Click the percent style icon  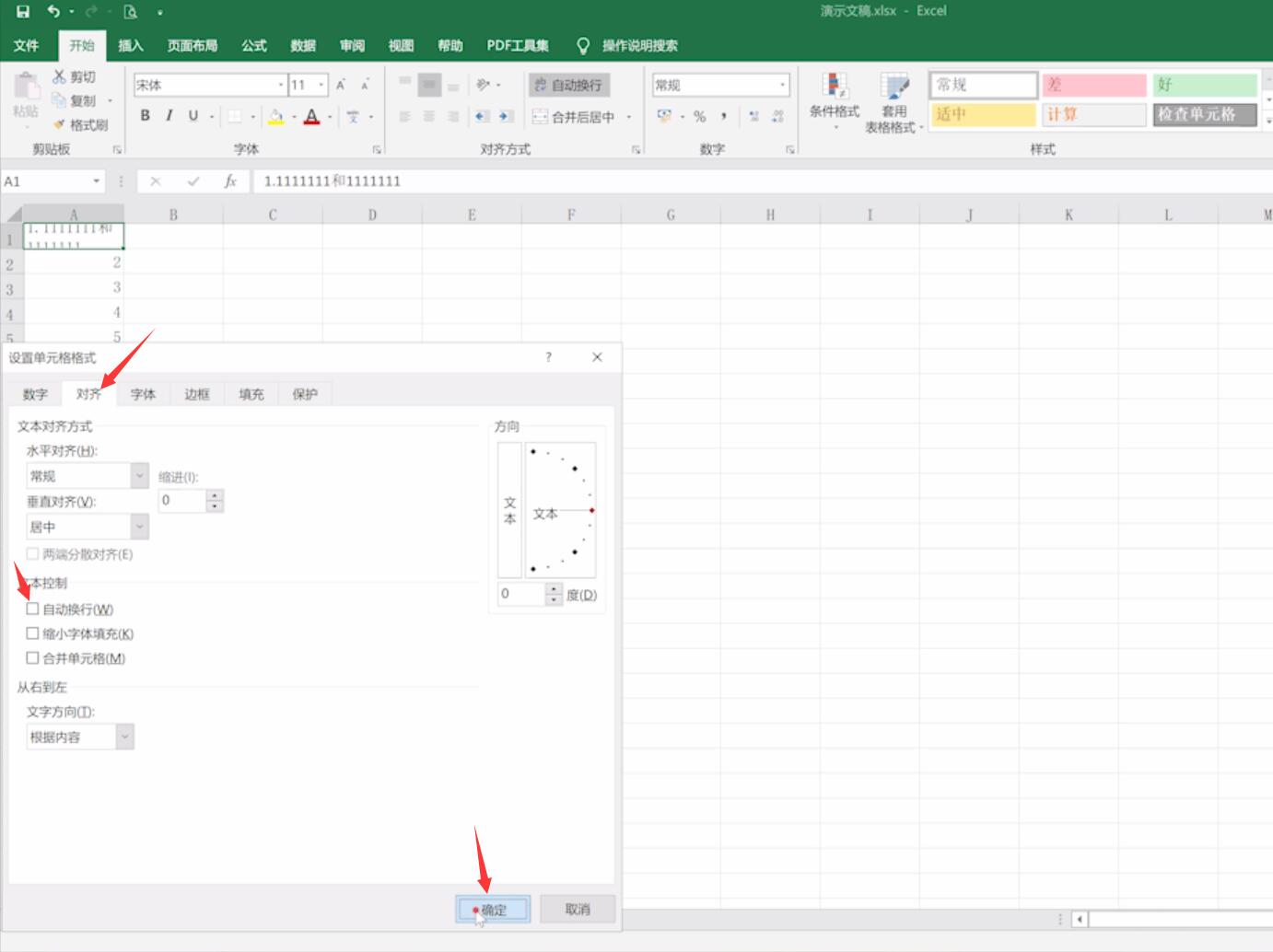point(699,116)
